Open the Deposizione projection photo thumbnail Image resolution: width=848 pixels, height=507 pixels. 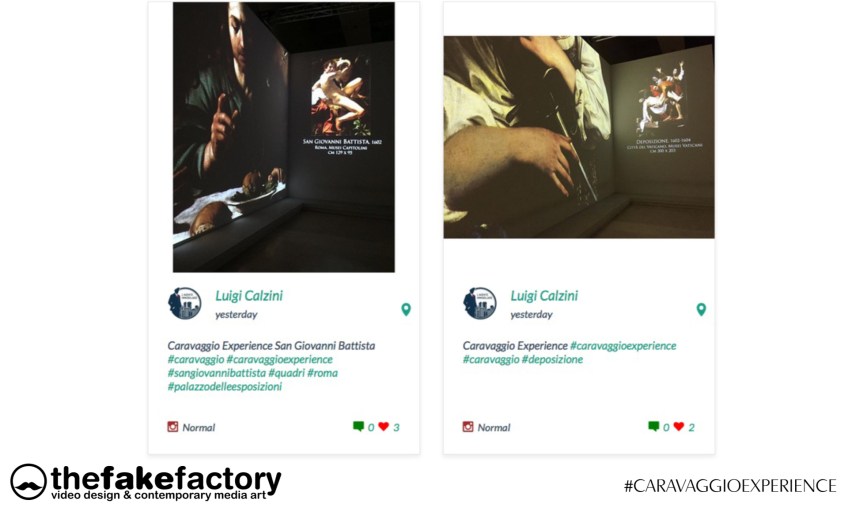[579, 137]
